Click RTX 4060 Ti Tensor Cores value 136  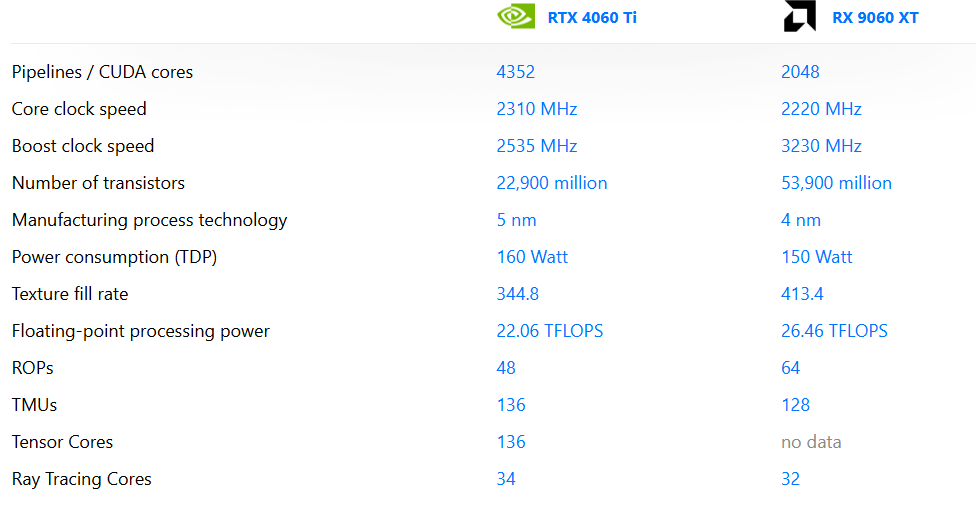coord(511,442)
